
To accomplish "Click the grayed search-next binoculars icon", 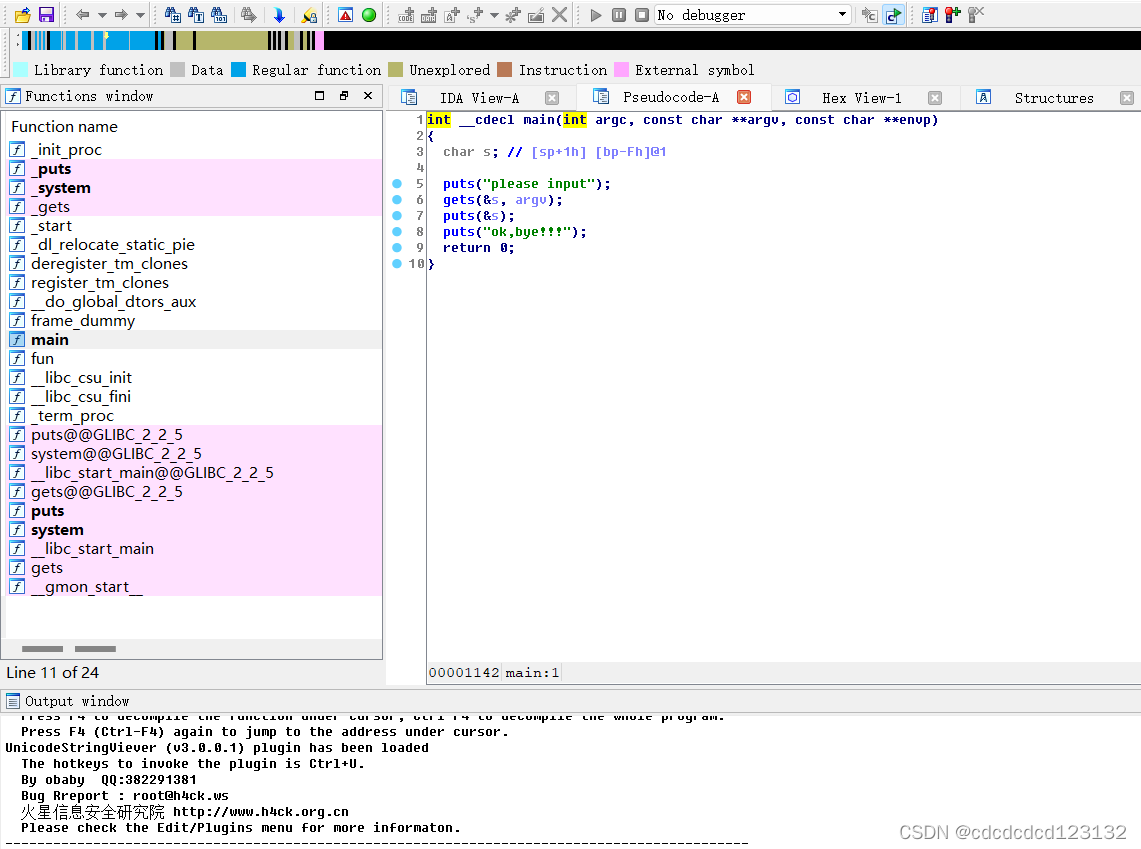I will click(248, 15).
